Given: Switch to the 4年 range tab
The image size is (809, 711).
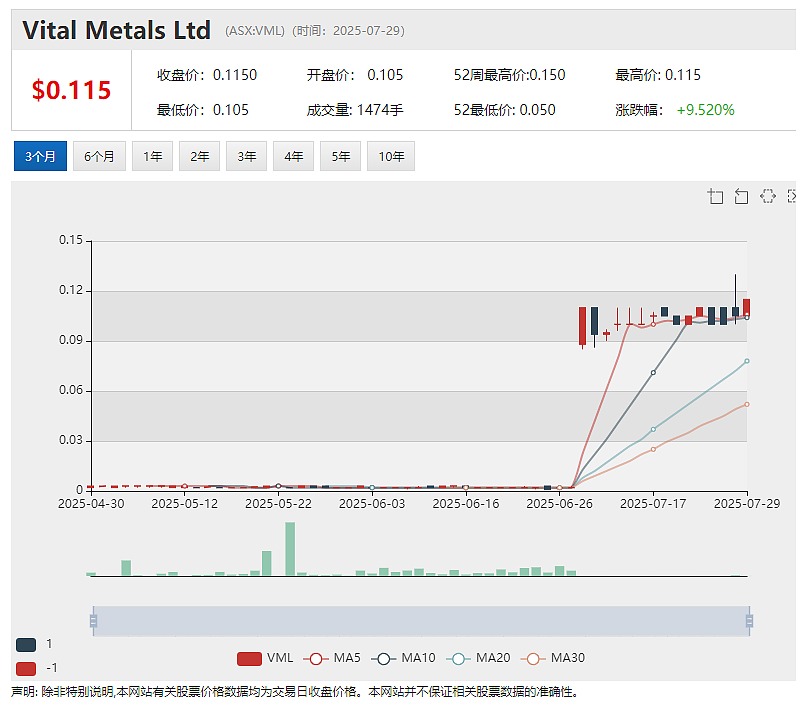Looking at the screenshot, I should 293,156.
